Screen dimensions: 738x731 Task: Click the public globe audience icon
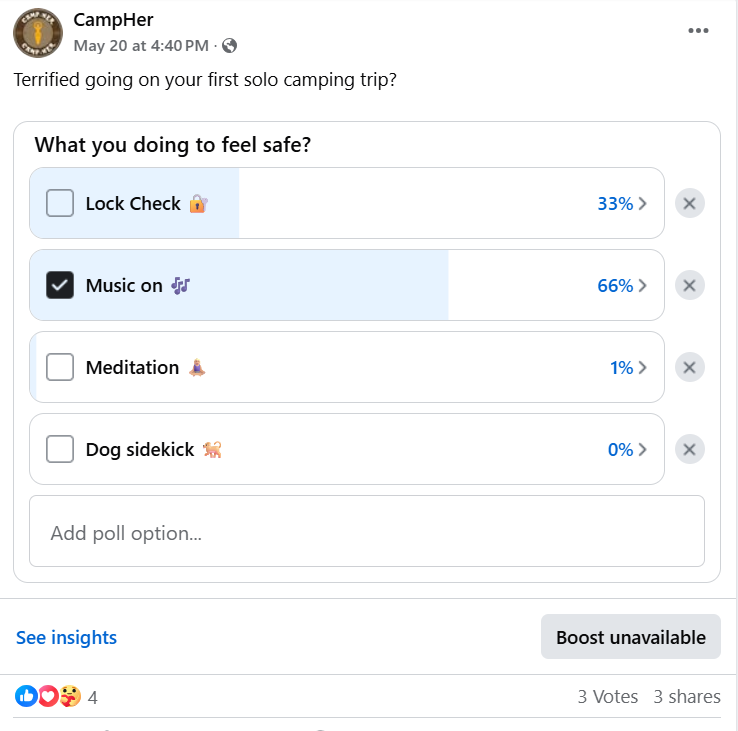tap(230, 46)
